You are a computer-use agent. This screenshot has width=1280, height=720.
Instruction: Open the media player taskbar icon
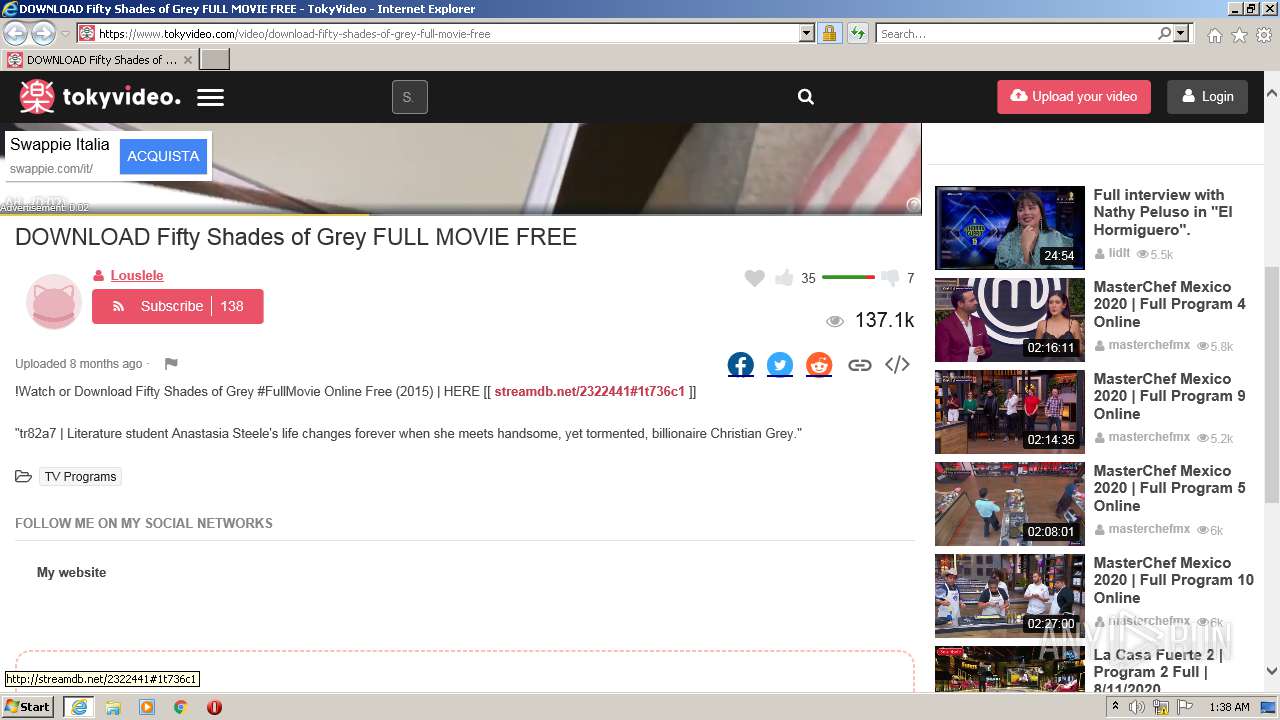tap(147, 707)
